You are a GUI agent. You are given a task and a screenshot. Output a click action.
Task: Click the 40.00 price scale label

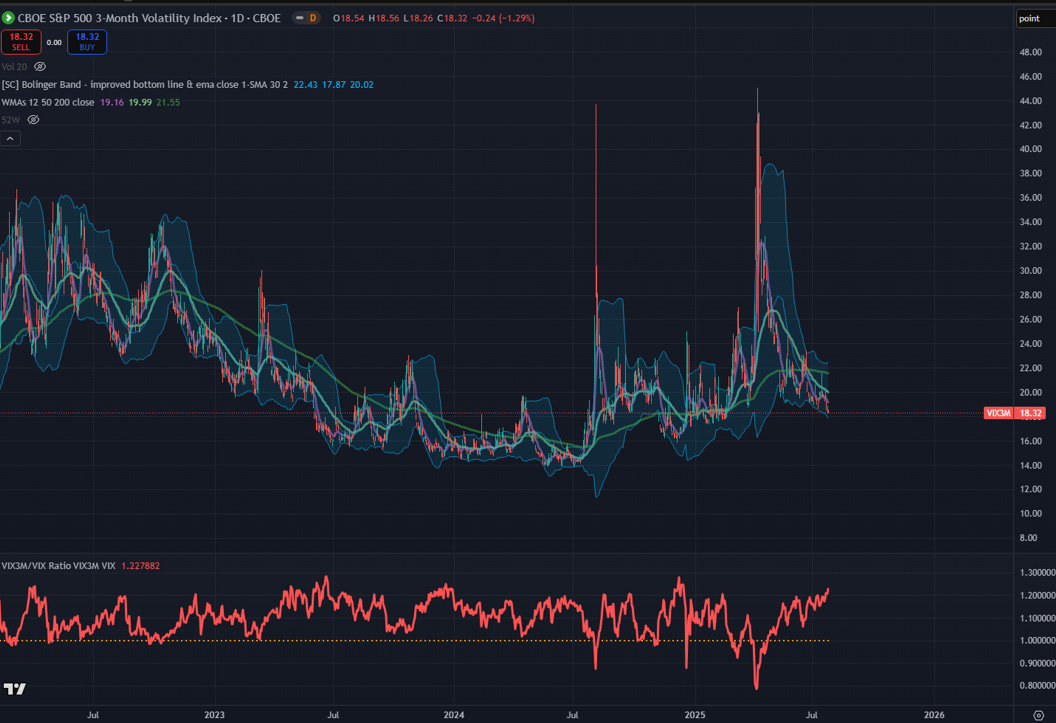click(x=1030, y=149)
